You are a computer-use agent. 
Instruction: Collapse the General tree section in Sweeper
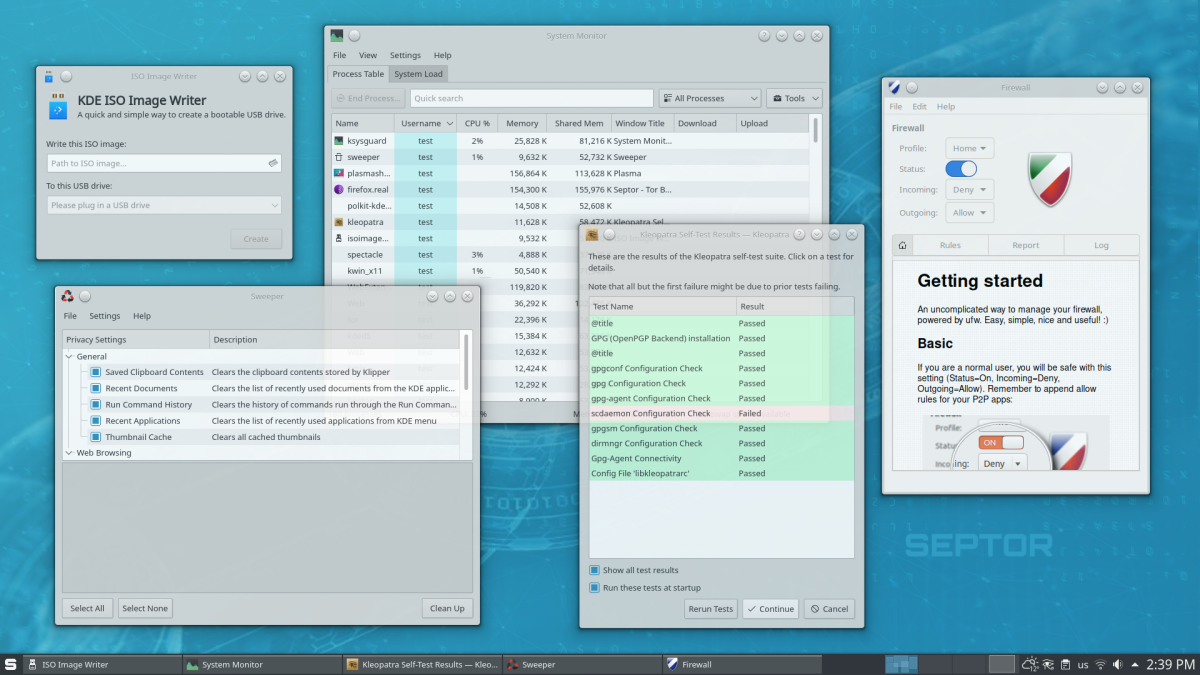click(69, 356)
